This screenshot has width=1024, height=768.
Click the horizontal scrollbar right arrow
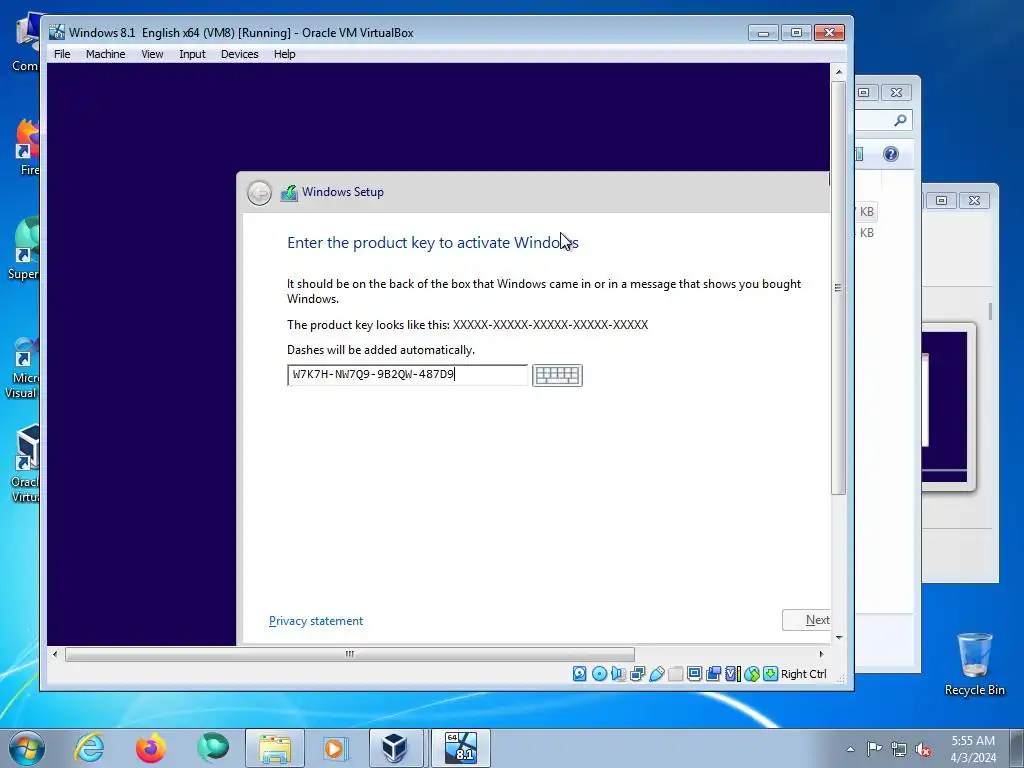822,654
